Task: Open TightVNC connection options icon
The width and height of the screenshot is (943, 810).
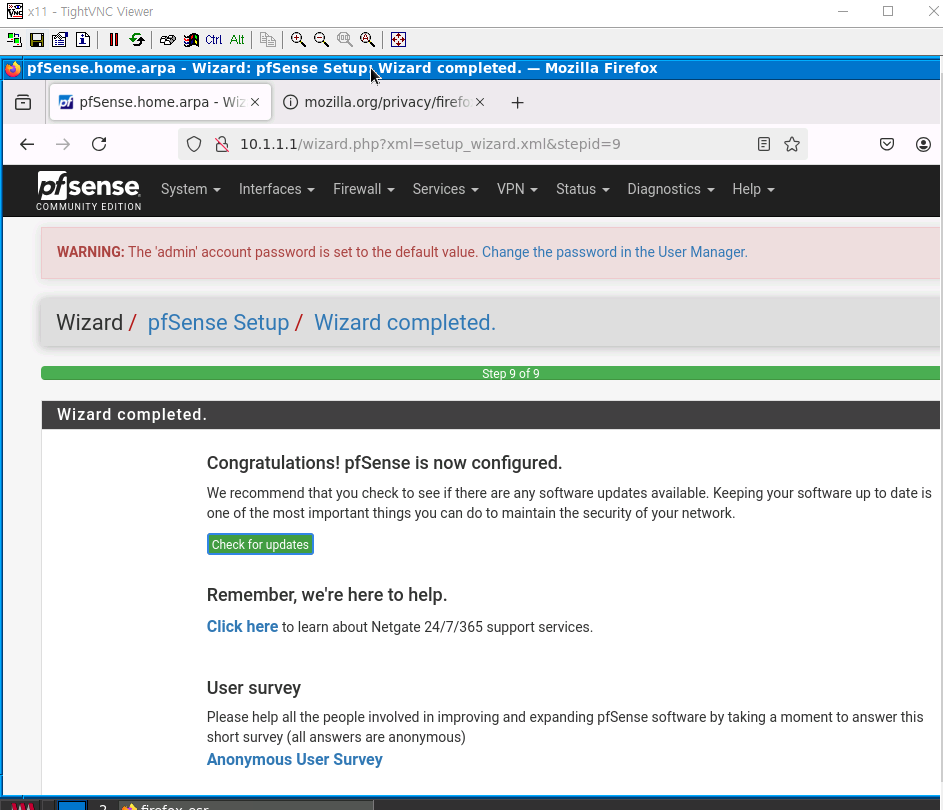Action: [60, 40]
